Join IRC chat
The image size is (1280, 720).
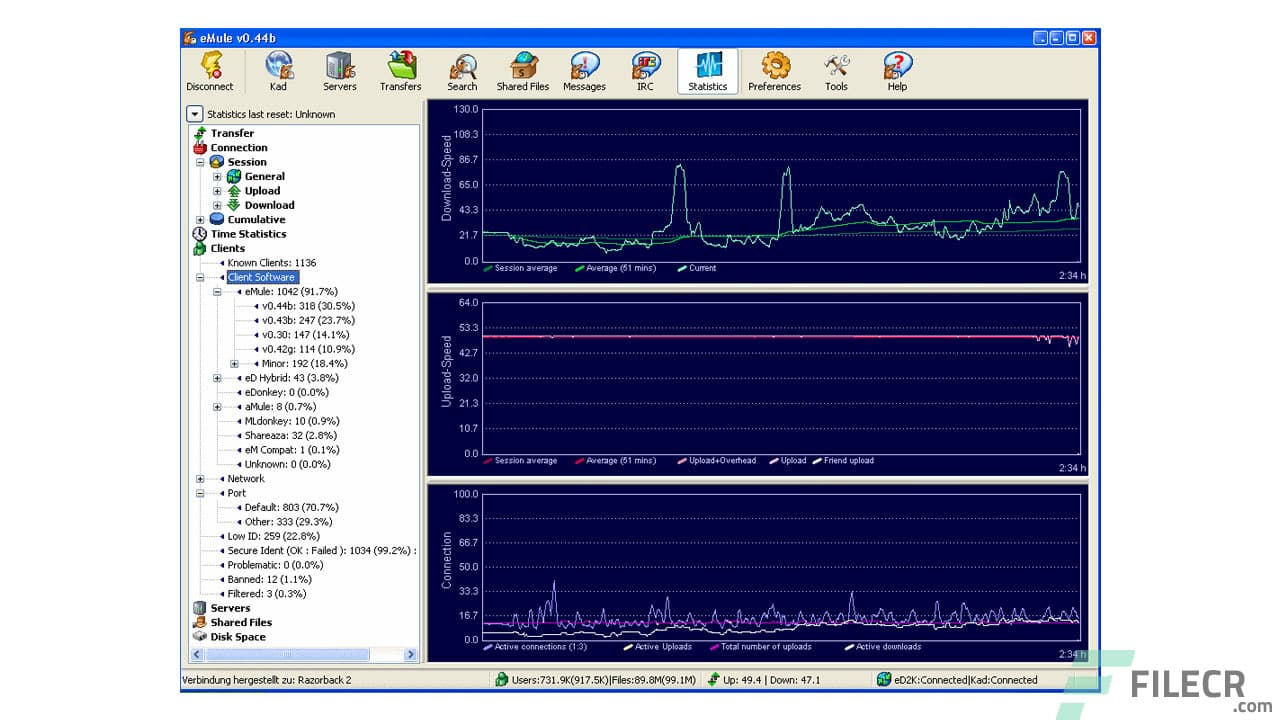[645, 70]
